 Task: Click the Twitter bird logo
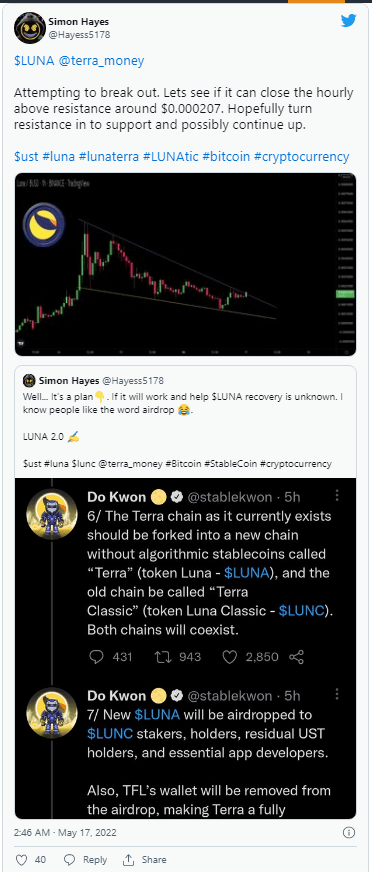349,22
